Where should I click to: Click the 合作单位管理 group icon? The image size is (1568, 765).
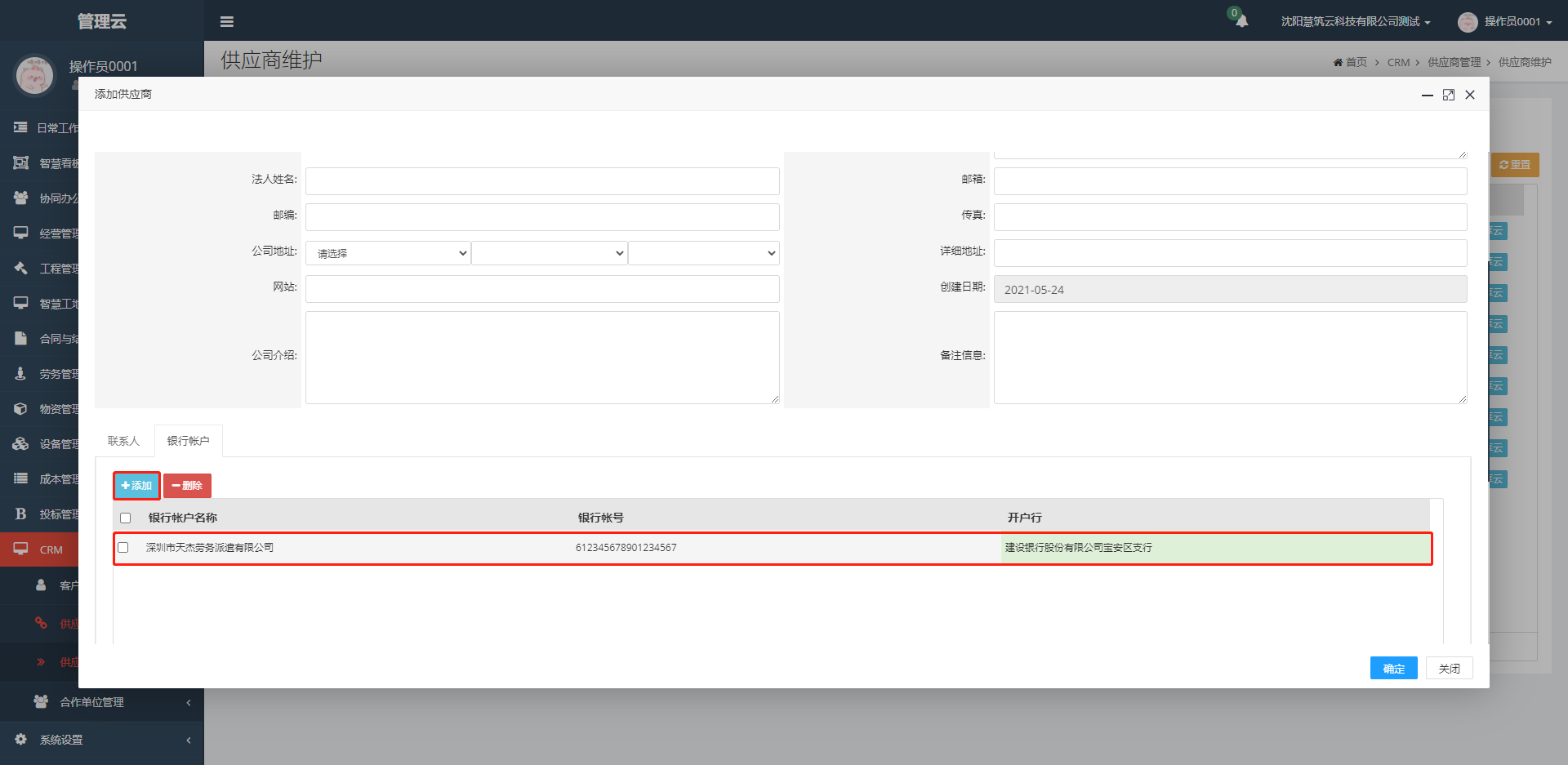(41, 701)
